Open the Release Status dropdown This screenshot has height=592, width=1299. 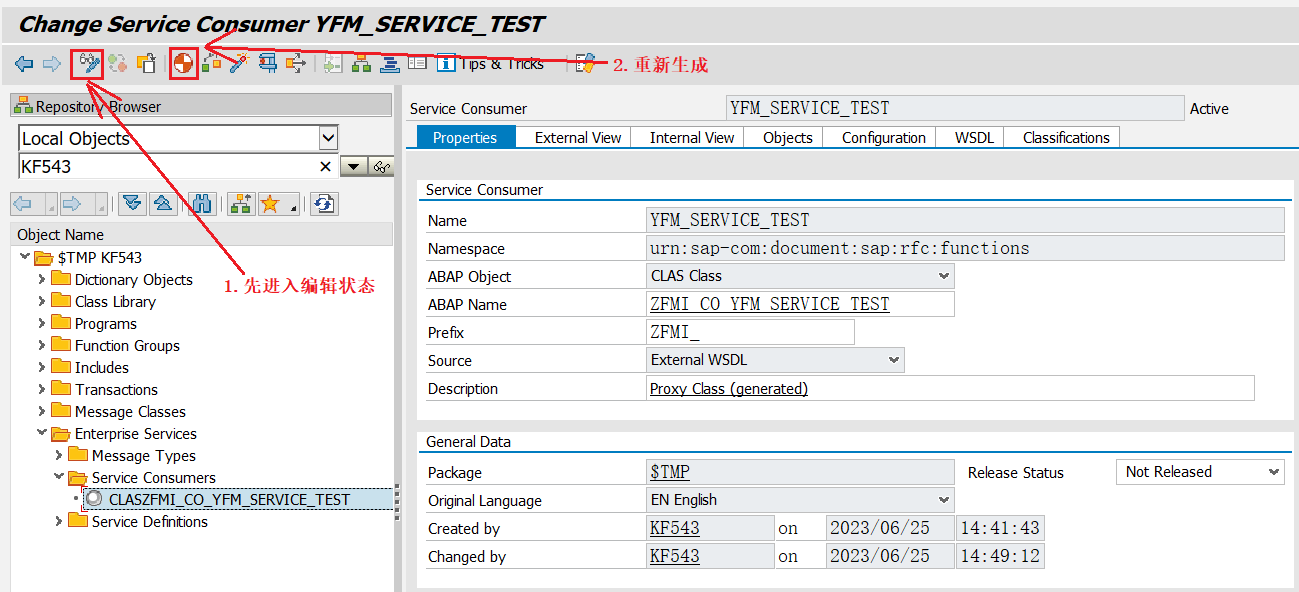pos(1273,472)
